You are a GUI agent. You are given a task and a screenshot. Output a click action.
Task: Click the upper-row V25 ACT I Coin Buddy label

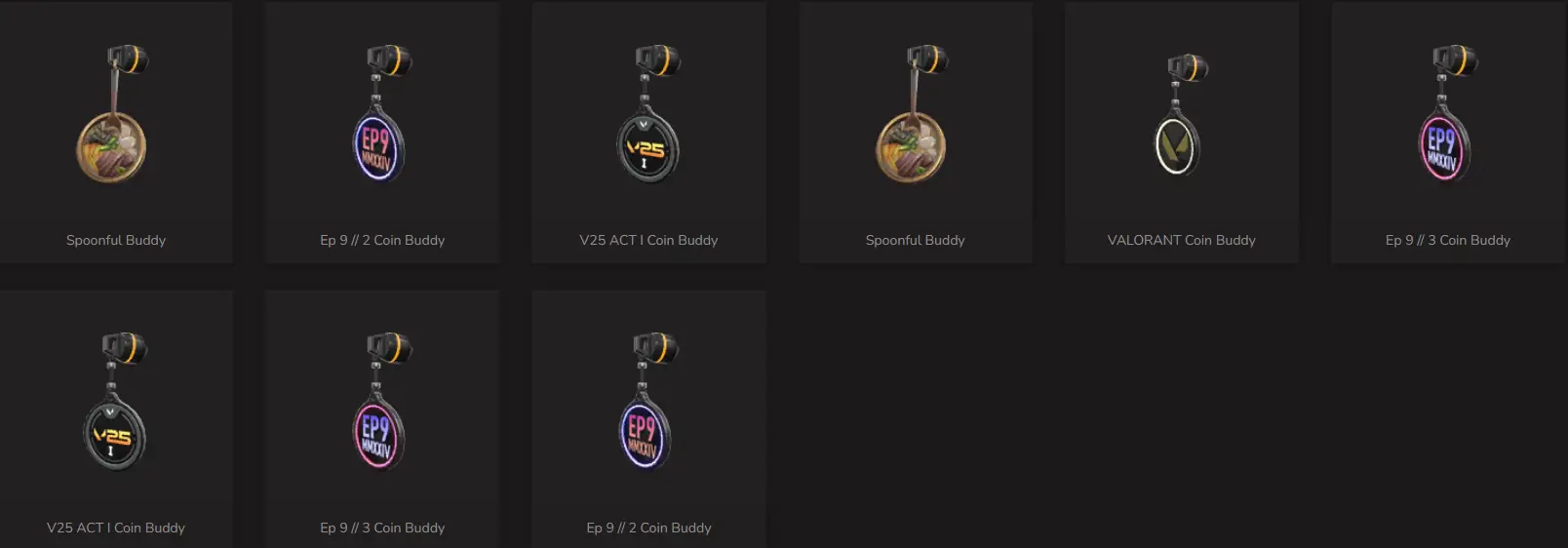648,240
